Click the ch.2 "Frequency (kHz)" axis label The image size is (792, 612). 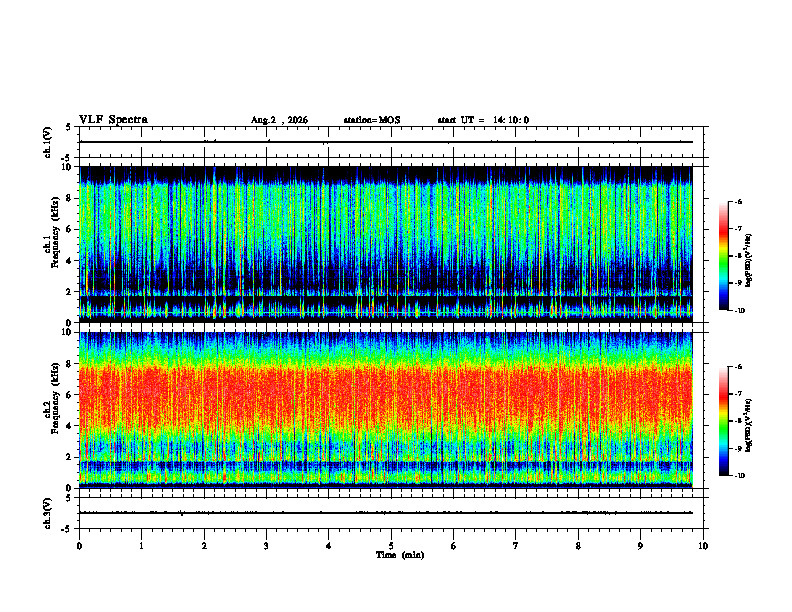(55, 398)
